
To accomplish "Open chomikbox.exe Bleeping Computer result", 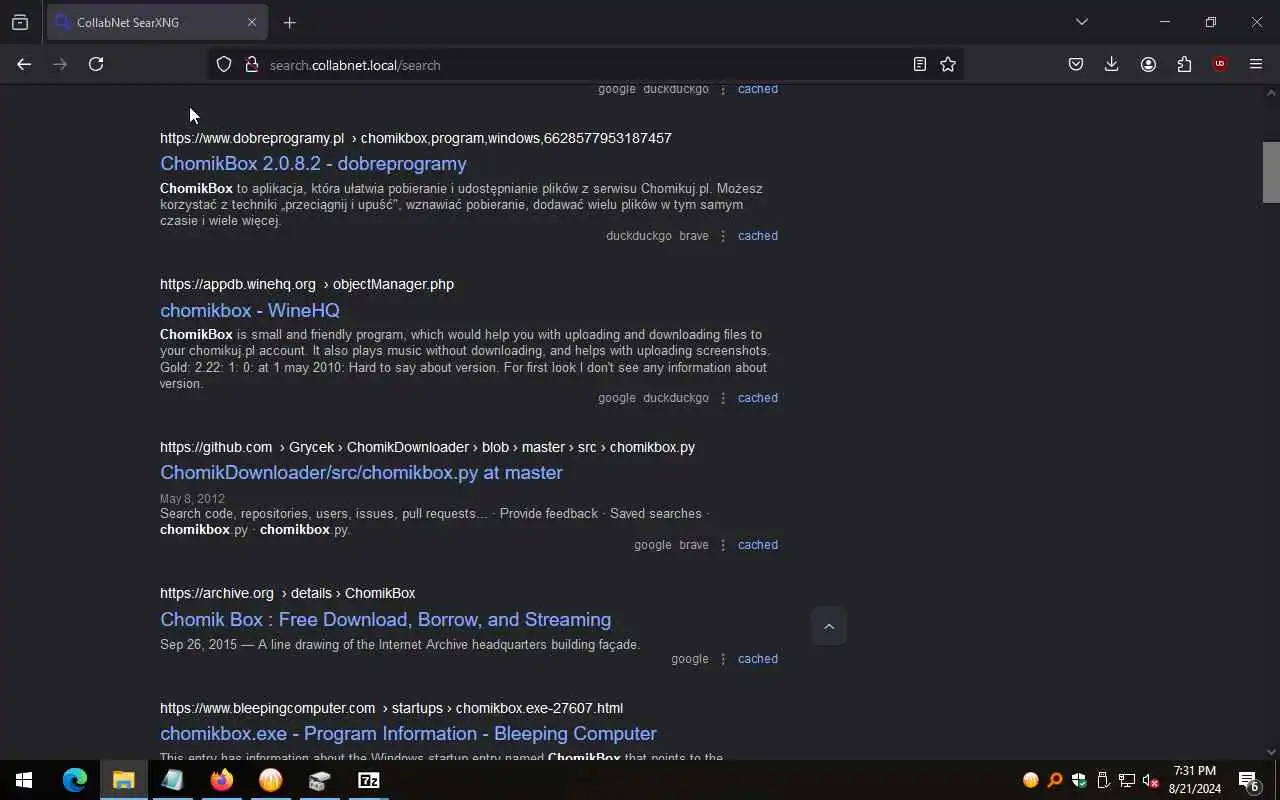I will click(408, 733).
